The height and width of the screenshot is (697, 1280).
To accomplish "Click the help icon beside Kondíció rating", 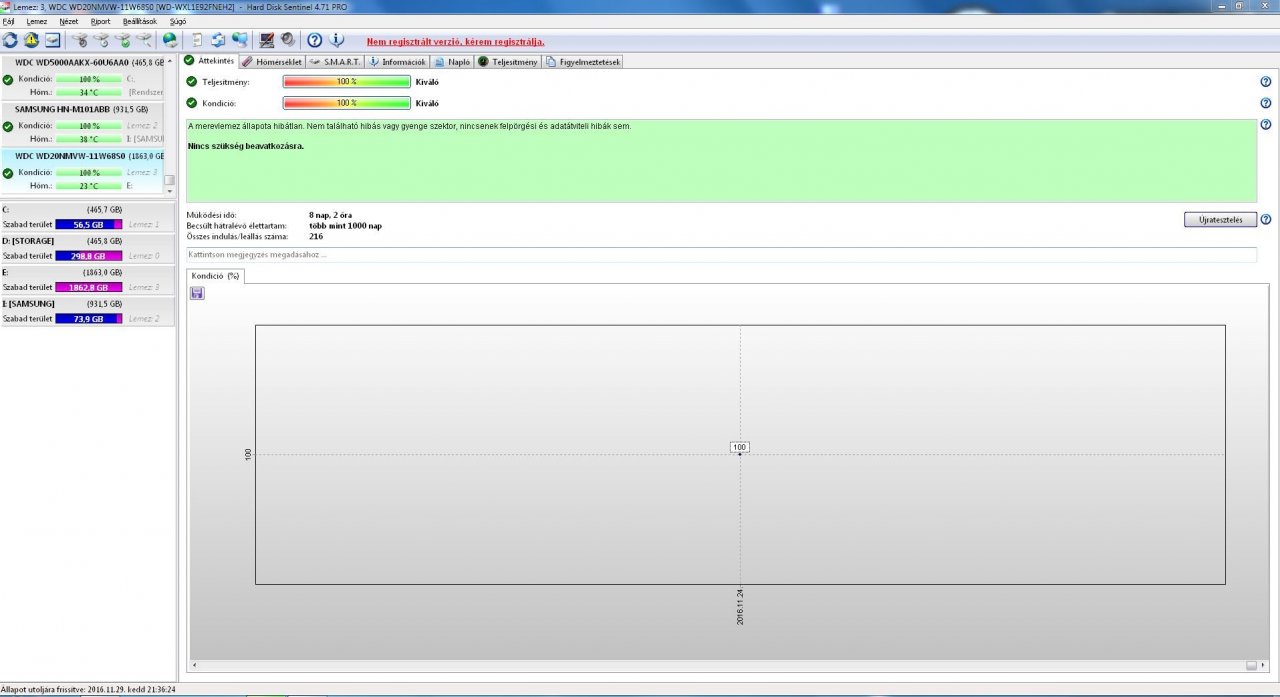I will [x=1266, y=103].
